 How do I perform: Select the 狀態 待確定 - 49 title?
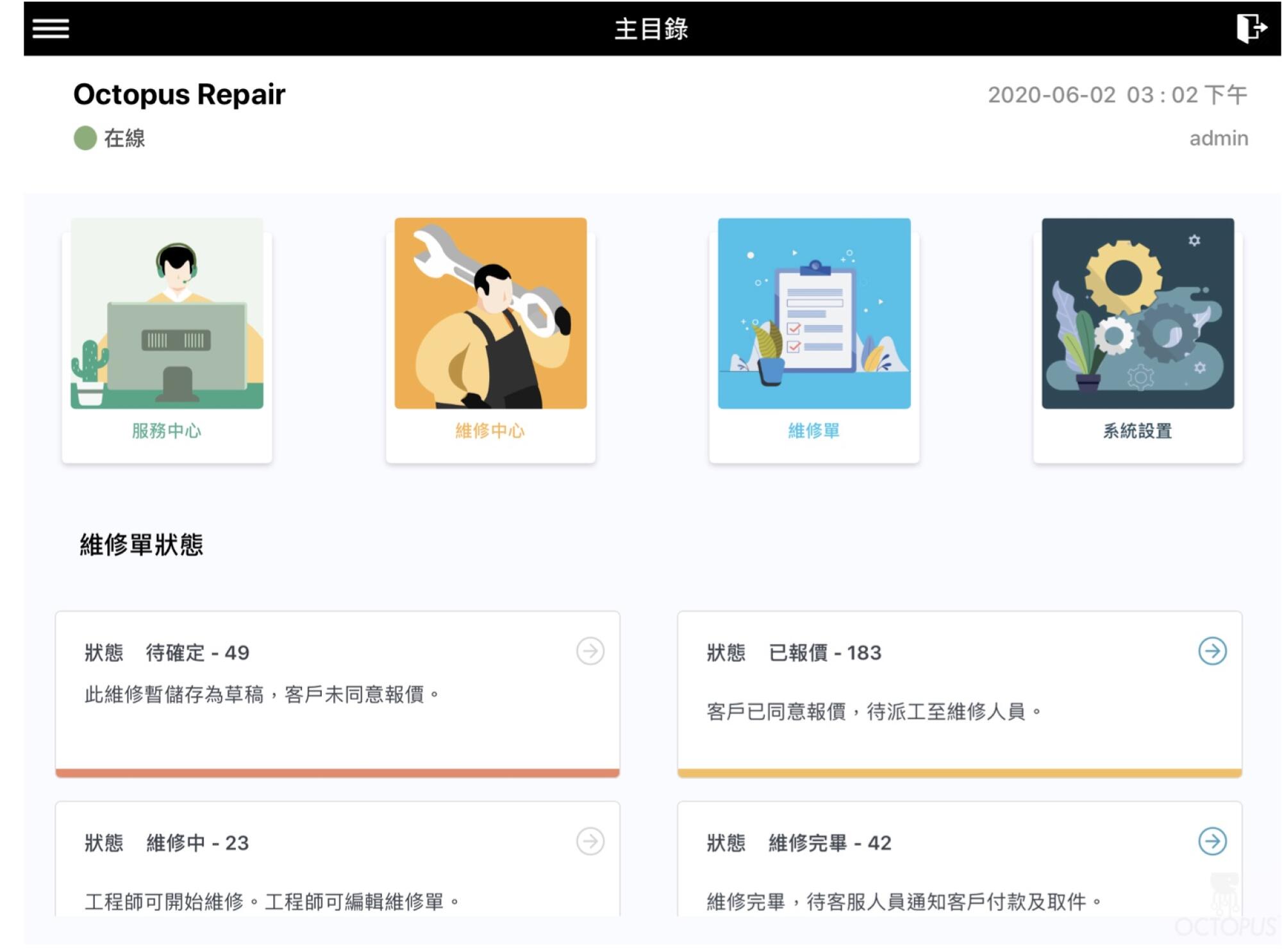pyautogui.click(x=167, y=653)
